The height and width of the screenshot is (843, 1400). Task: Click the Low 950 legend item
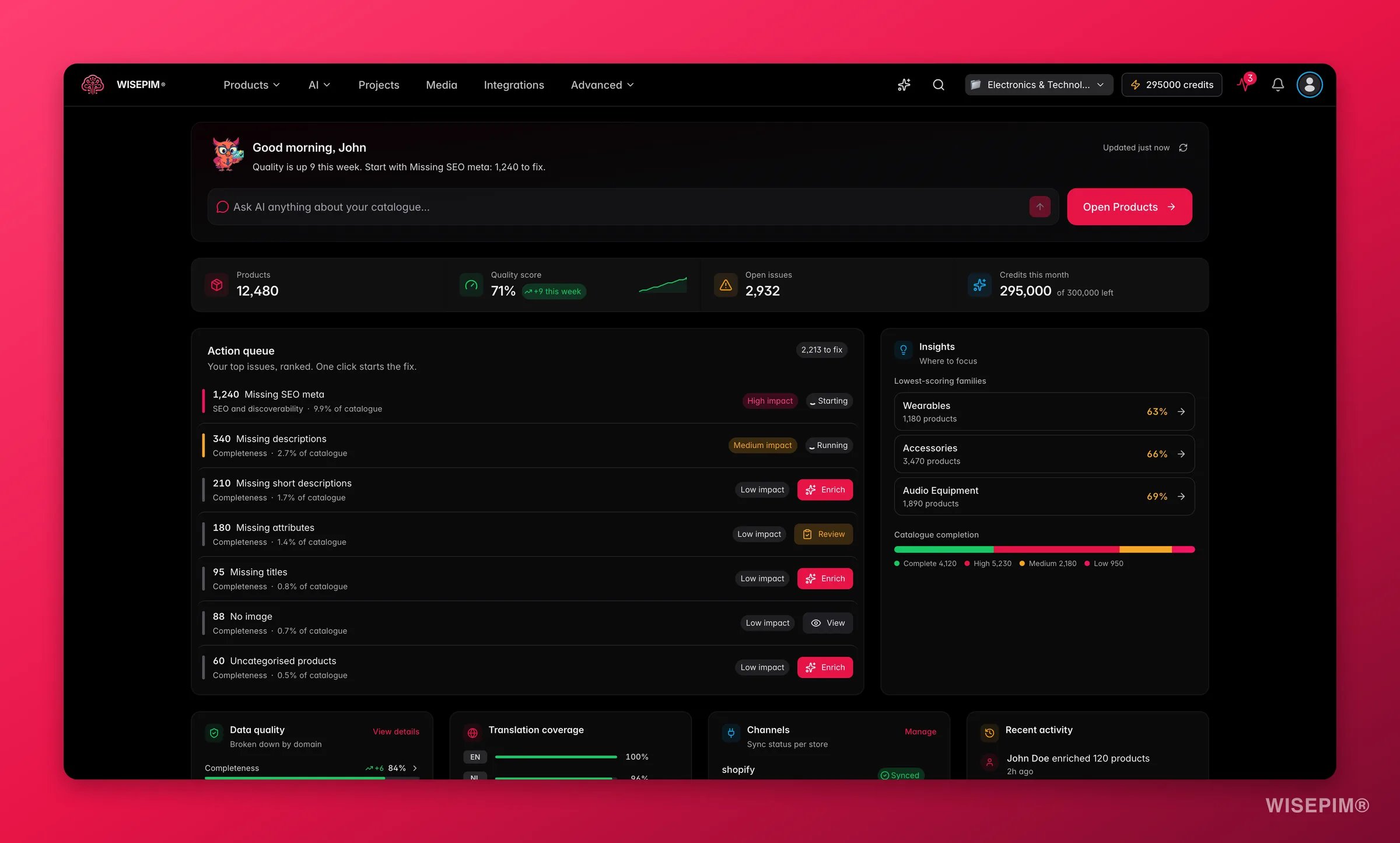(x=1104, y=563)
